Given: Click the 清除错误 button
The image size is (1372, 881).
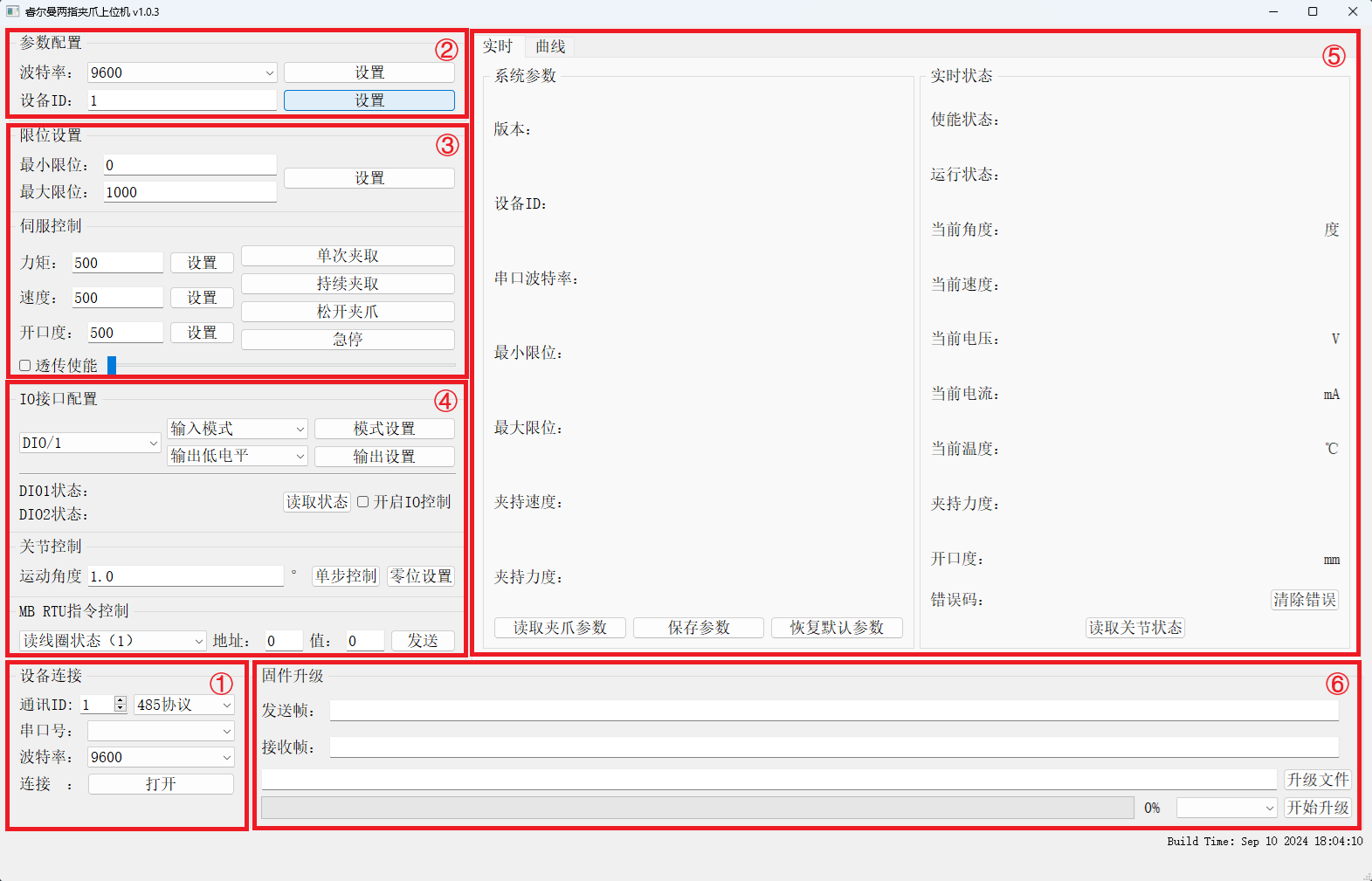Looking at the screenshot, I should click(1304, 600).
